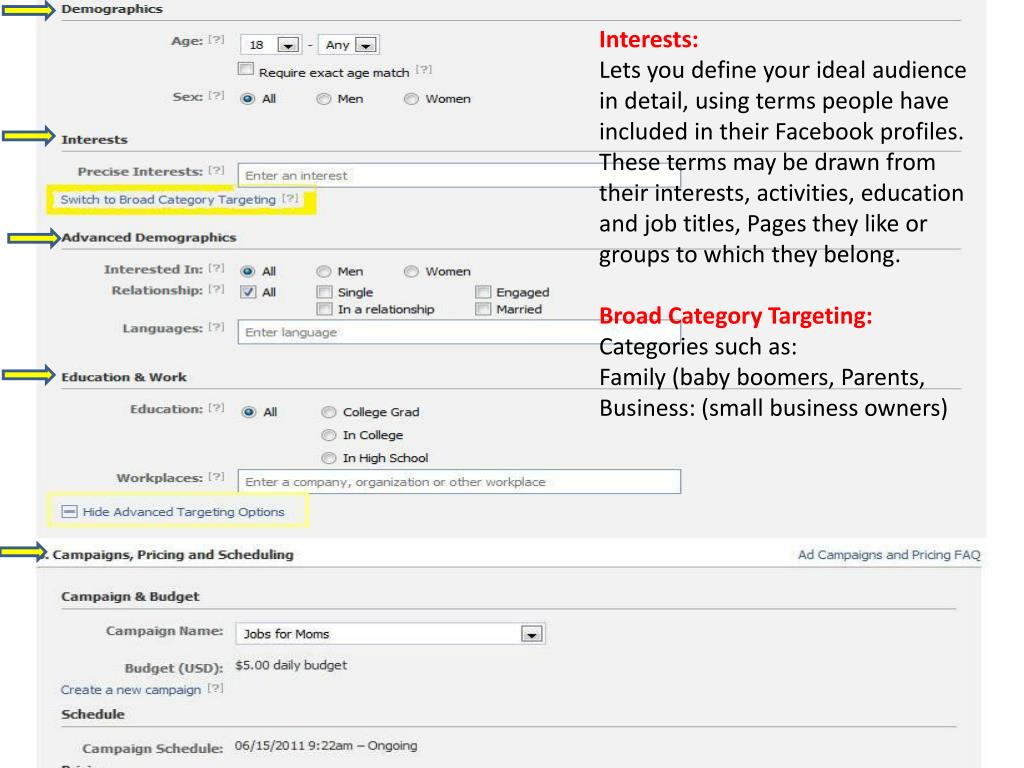This screenshot has width=1024, height=768.
Task: Open the minimum age dropdown showing 18
Action: [x=271, y=45]
